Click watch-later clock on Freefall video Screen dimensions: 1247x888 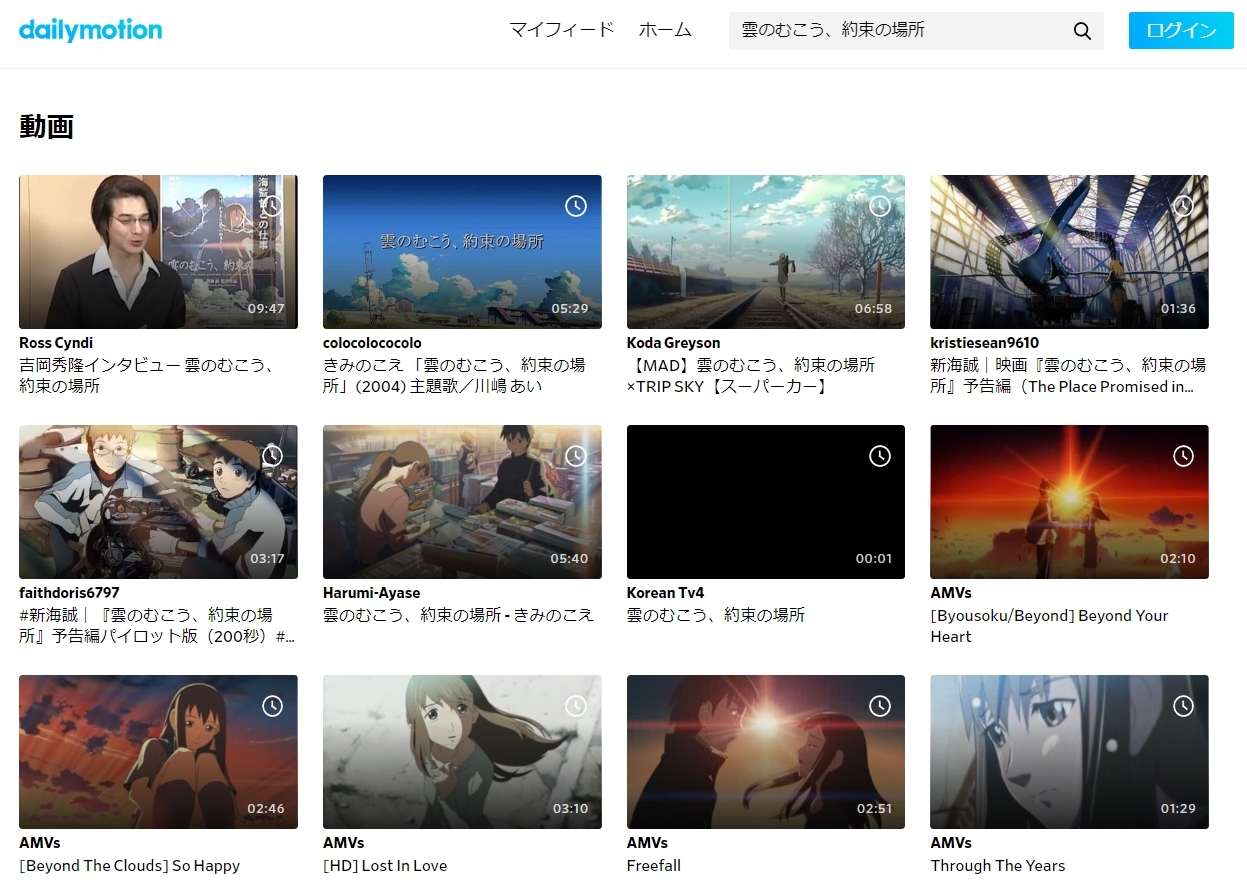click(x=880, y=706)
